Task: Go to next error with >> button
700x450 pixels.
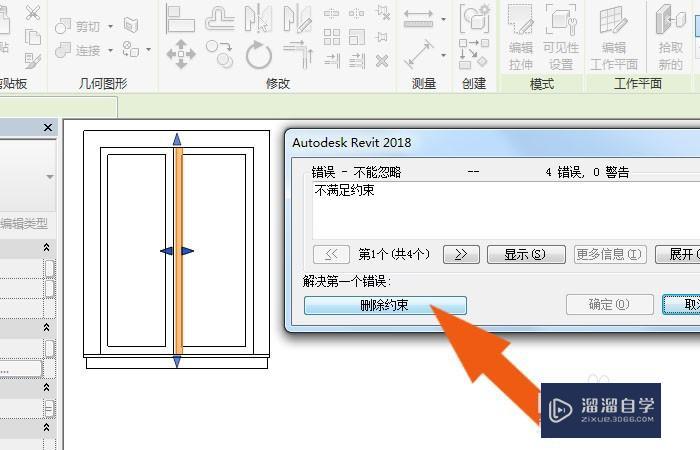Action: pos(461,254)
